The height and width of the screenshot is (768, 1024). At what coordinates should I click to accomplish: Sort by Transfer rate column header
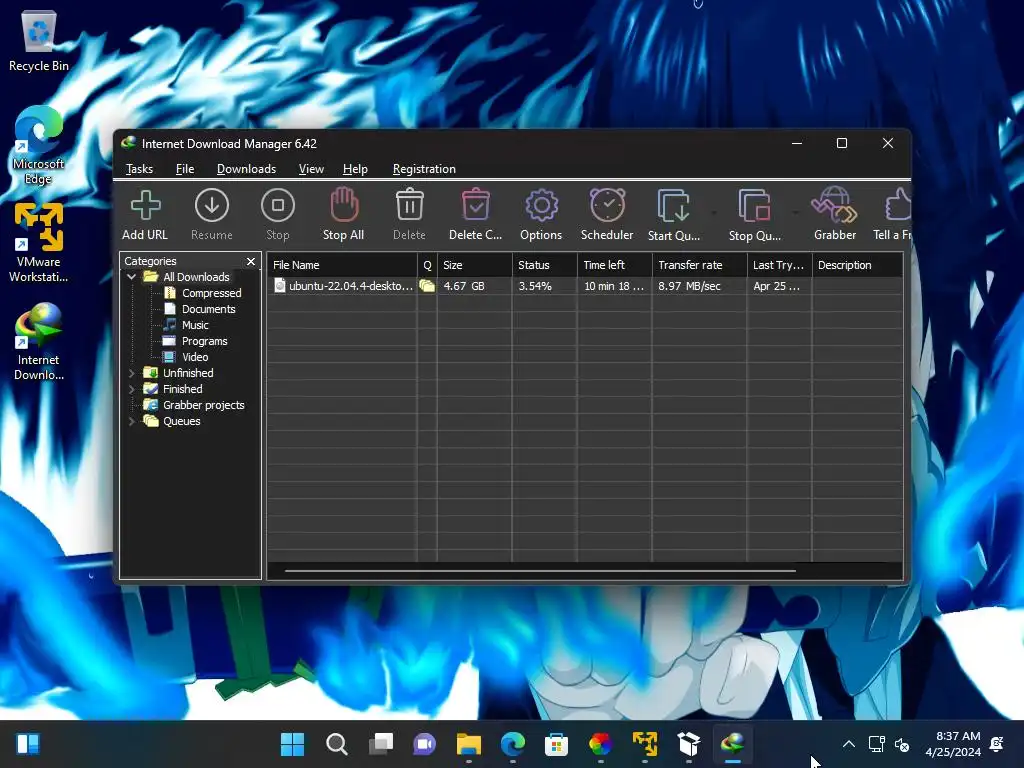coord(699,265)
